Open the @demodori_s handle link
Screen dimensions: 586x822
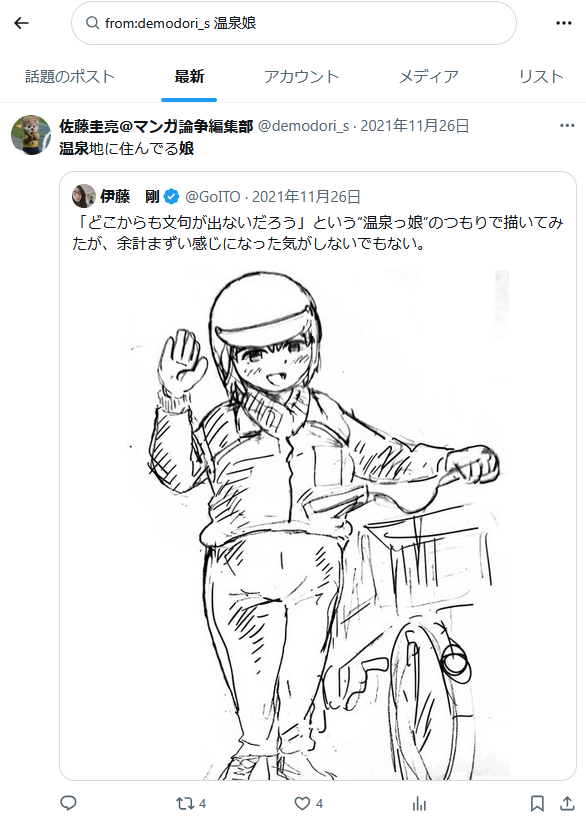pos(303,126)
